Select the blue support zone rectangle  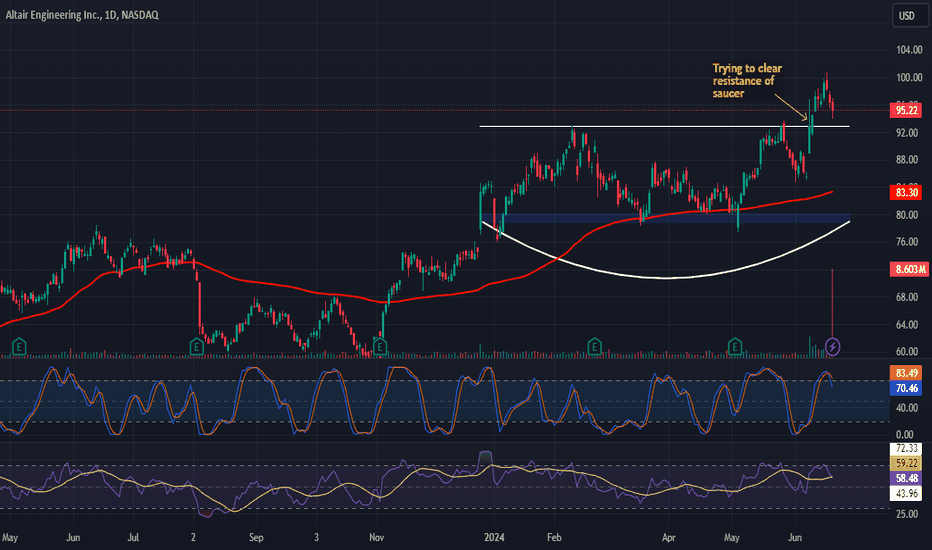click(666, 218)
